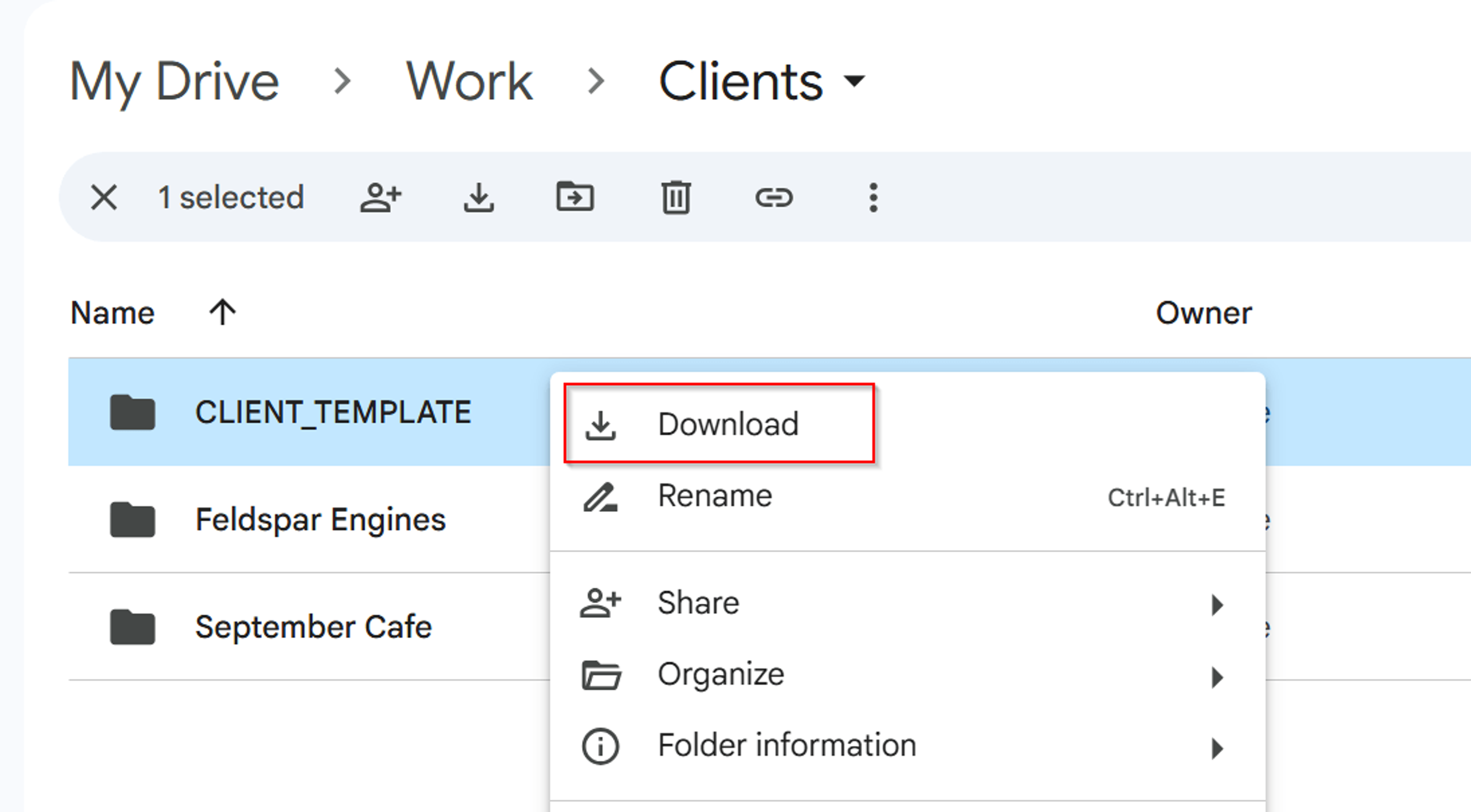
Task: Click the September Cafe folder icon
Action: 133,627
